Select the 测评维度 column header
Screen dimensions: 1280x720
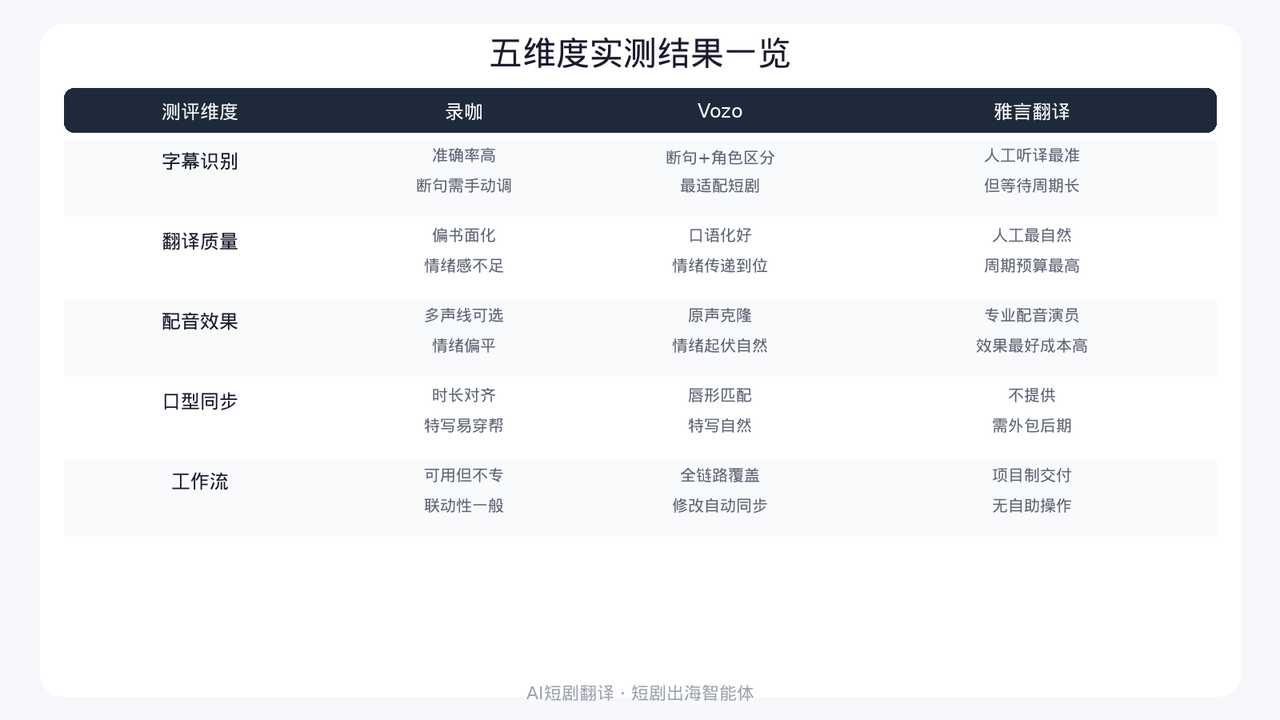point(200,111)
